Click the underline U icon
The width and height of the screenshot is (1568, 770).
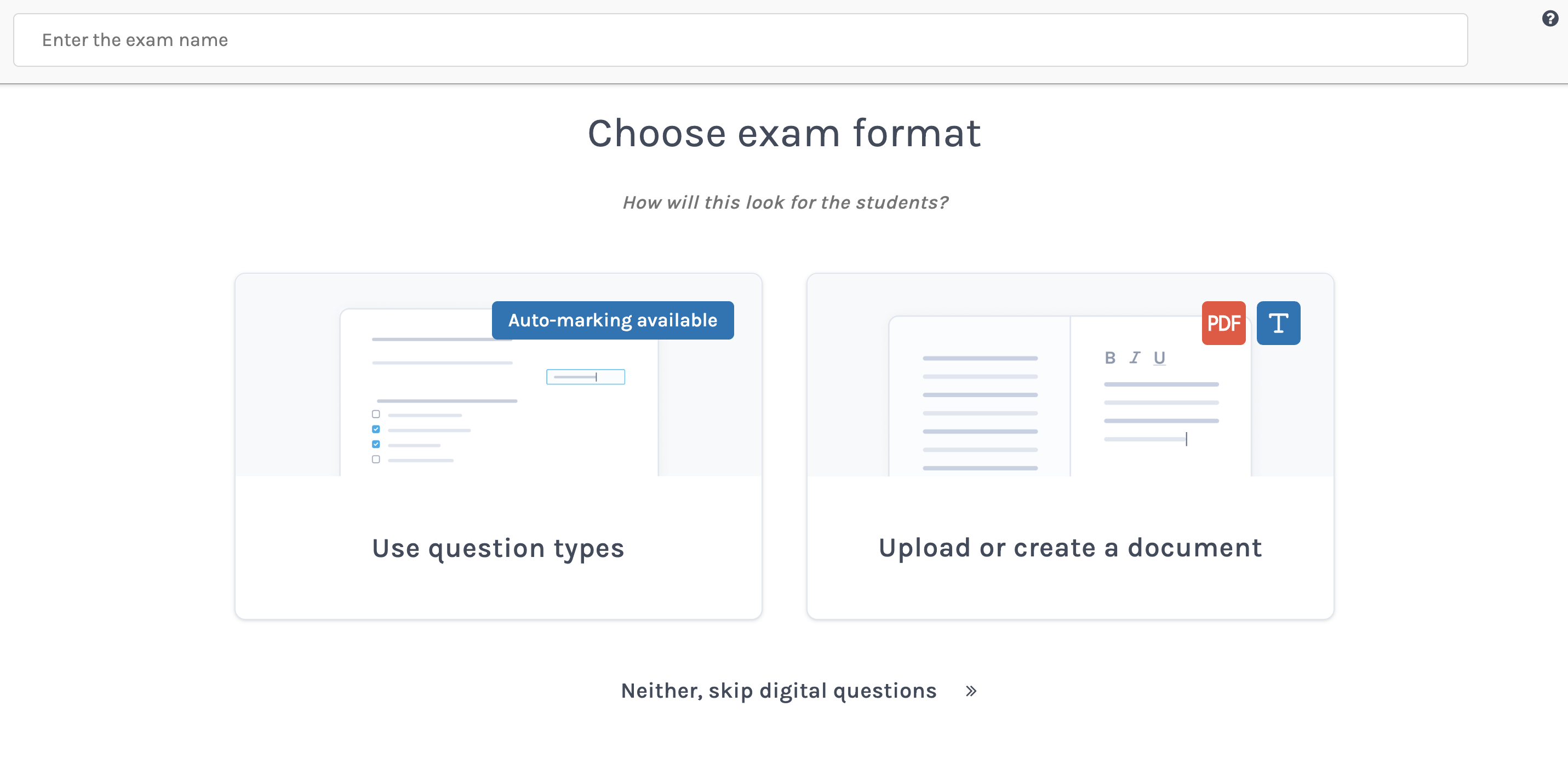[1159, 358]
